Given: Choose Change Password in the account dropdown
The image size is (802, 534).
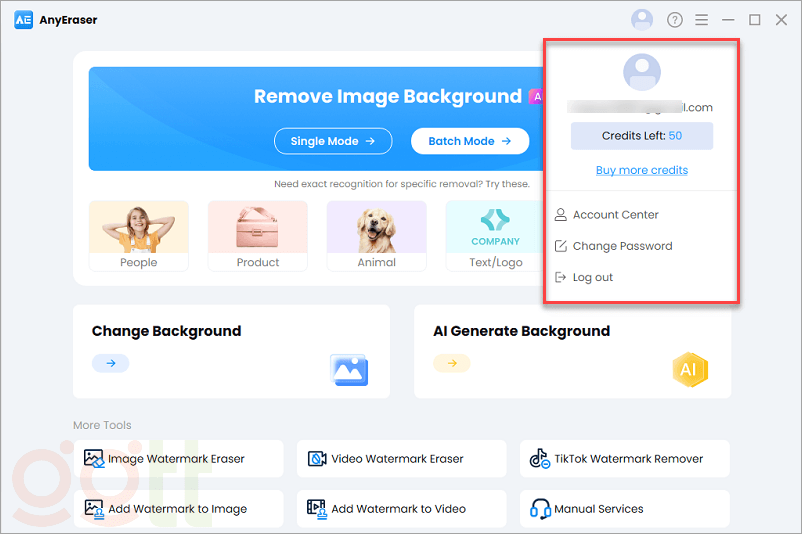Looking at the screenshot, I should pos(621,246).
